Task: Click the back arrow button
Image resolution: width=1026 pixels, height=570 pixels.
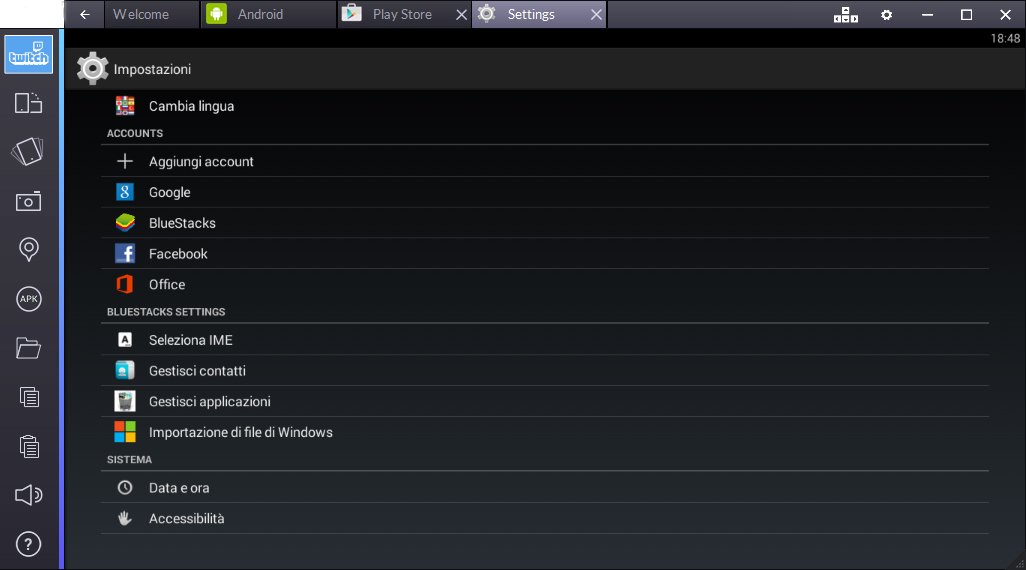Action: coord(85,15)
